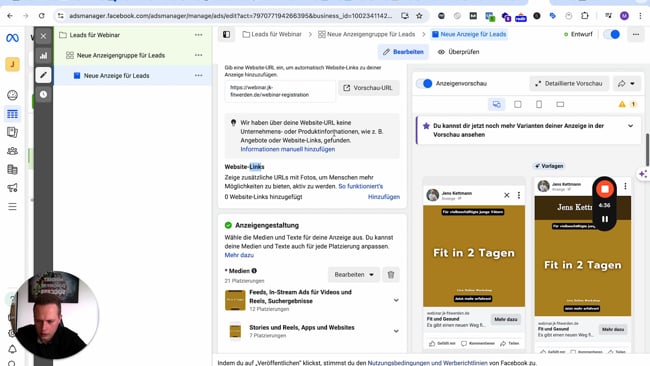The image size is (650, 366).
Task: Select Neue Anzeige für Leads breadcrumb
Action: [x=469, y=34]
